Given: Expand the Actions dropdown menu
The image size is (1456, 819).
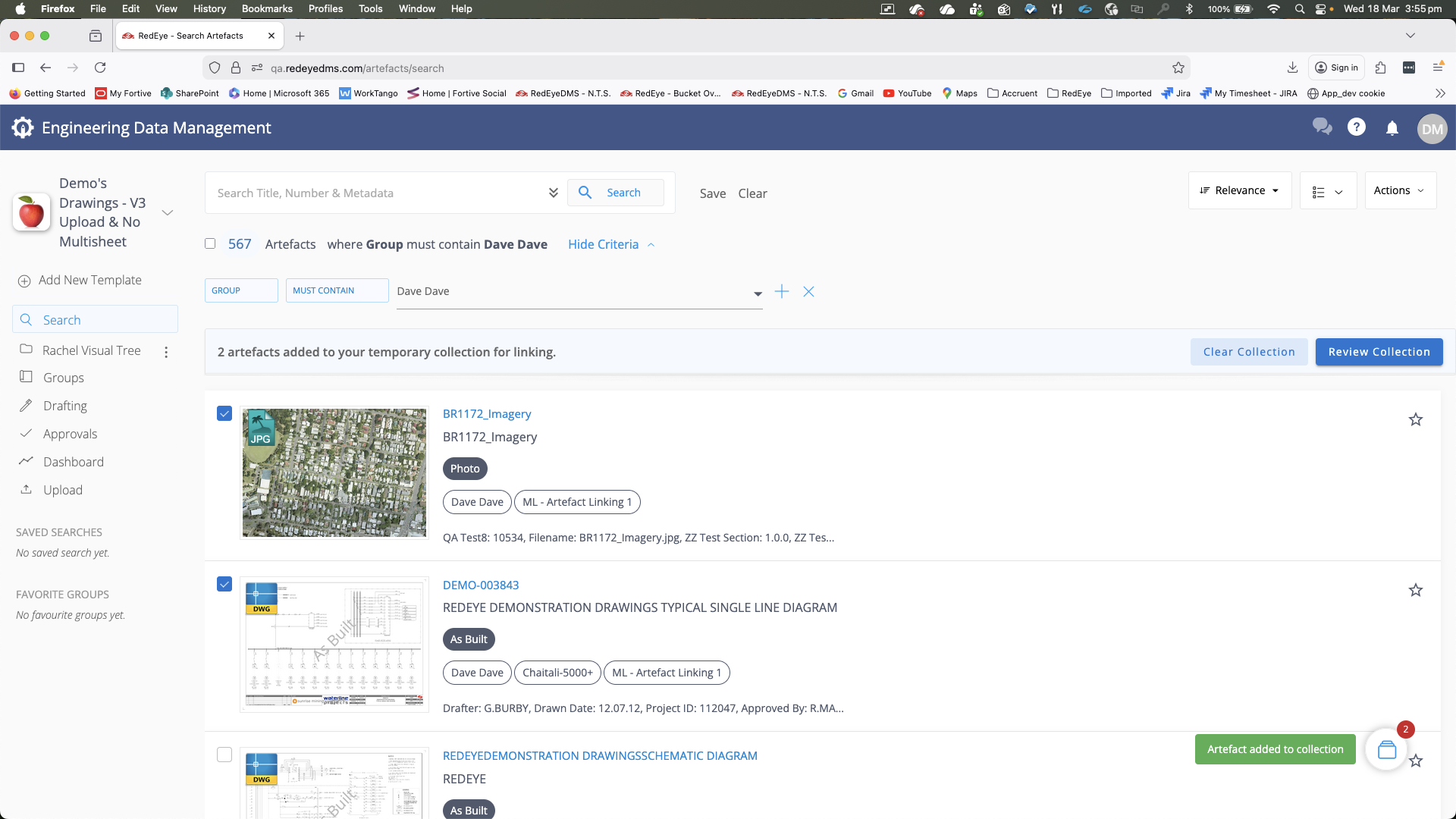Looking at the screenshot, I should click(1399, 190).
